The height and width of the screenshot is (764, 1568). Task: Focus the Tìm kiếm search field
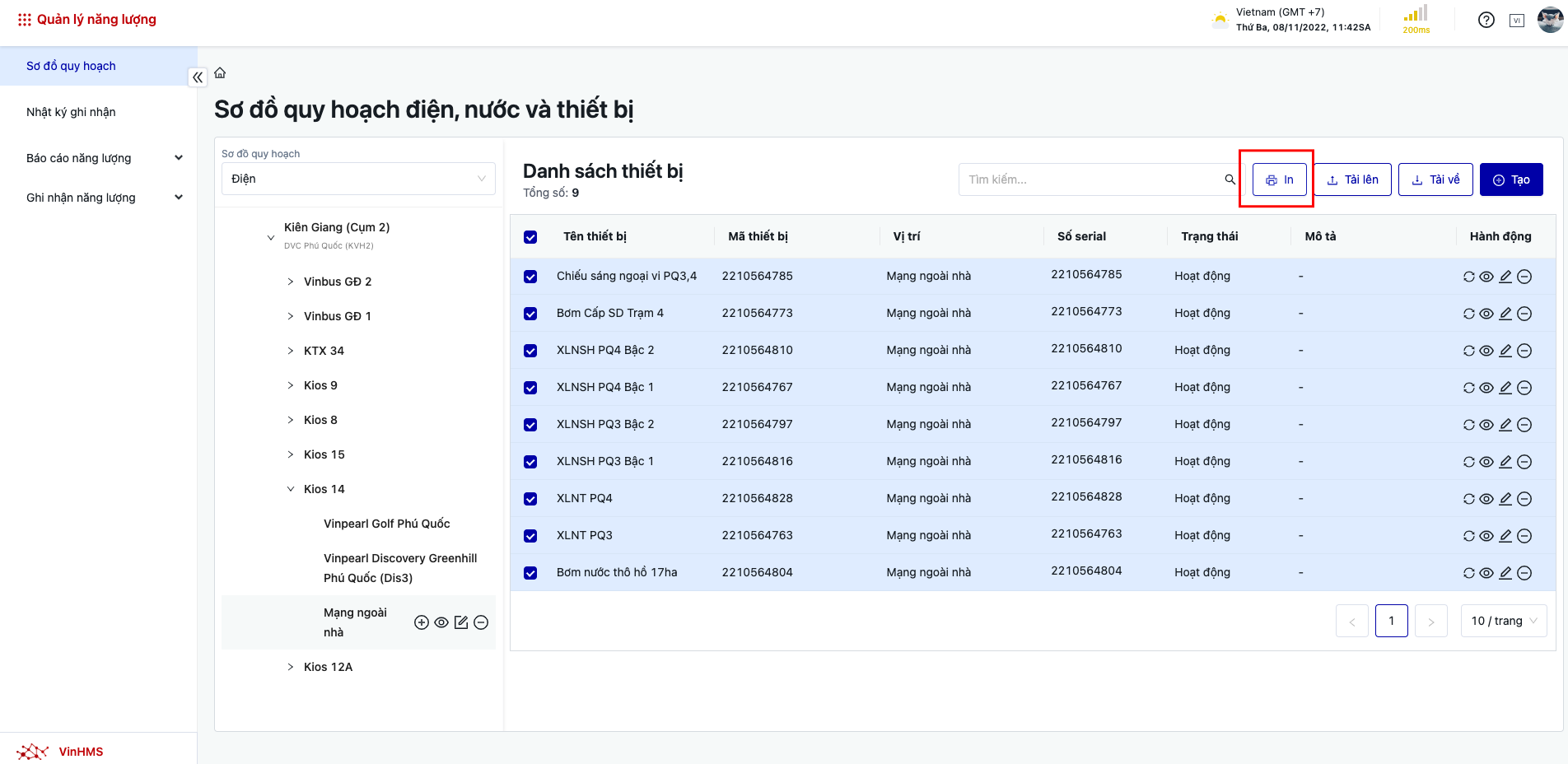click(1091, 179)
